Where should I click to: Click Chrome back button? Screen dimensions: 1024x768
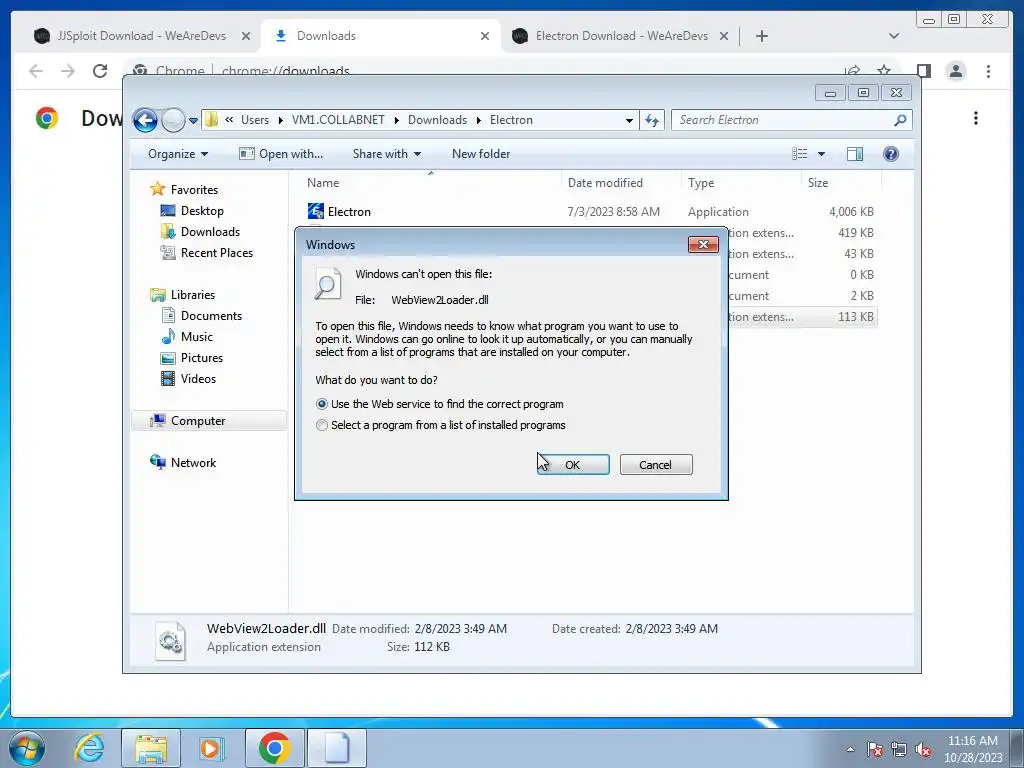(x=36, y=71)
